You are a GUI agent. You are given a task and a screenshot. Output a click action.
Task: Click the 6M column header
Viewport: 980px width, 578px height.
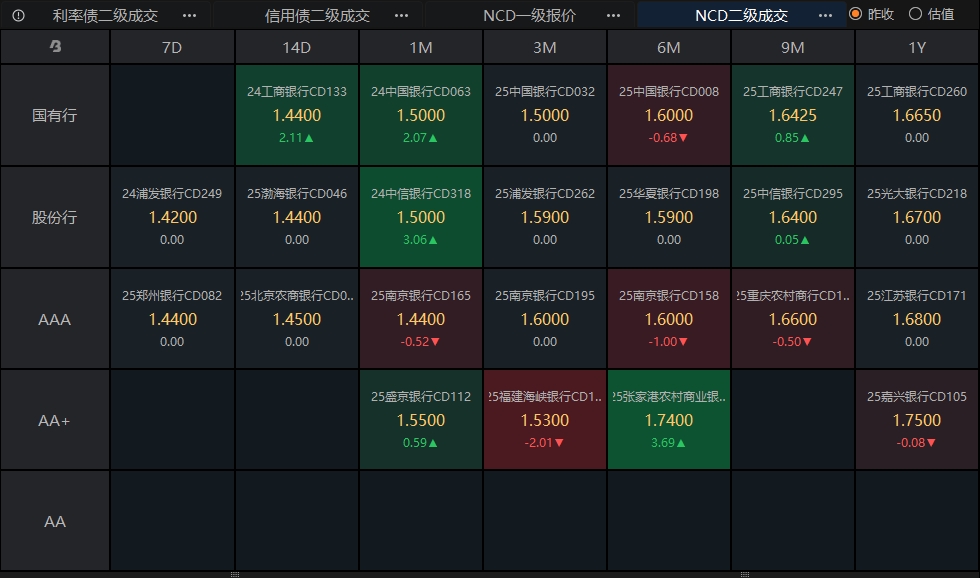click(x=669, y=47)
